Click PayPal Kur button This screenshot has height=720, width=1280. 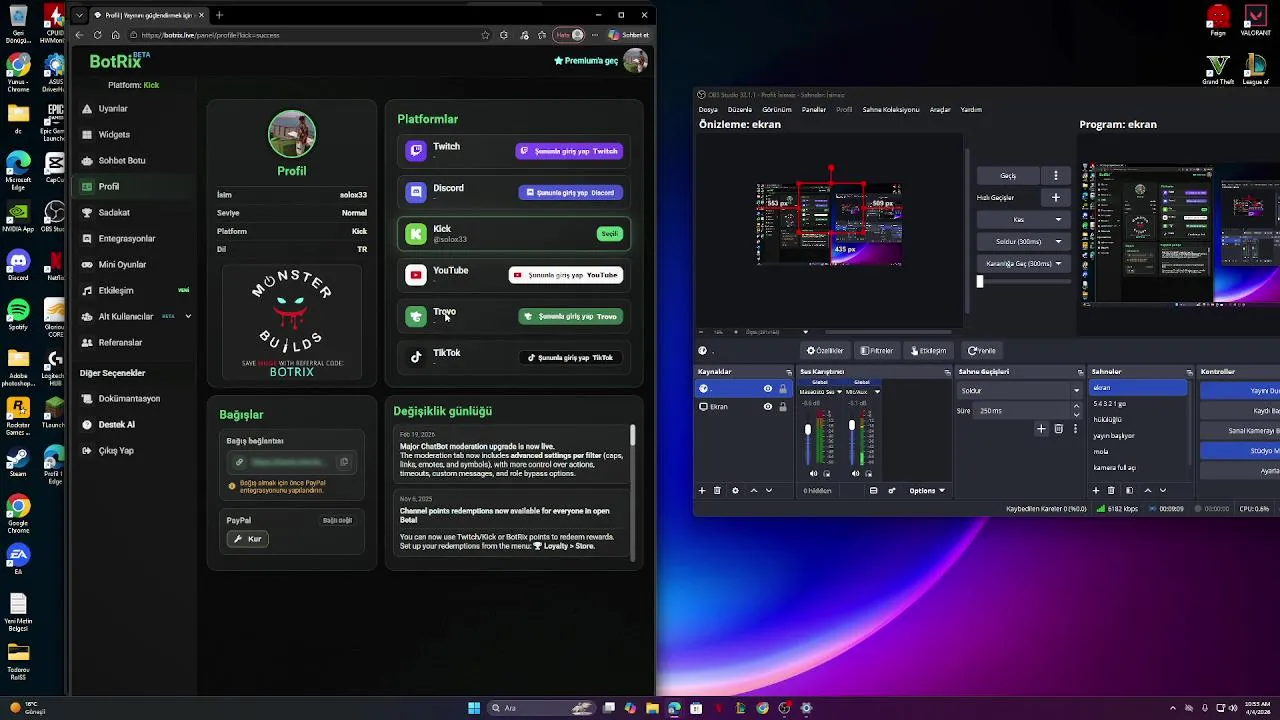[247, 539]
